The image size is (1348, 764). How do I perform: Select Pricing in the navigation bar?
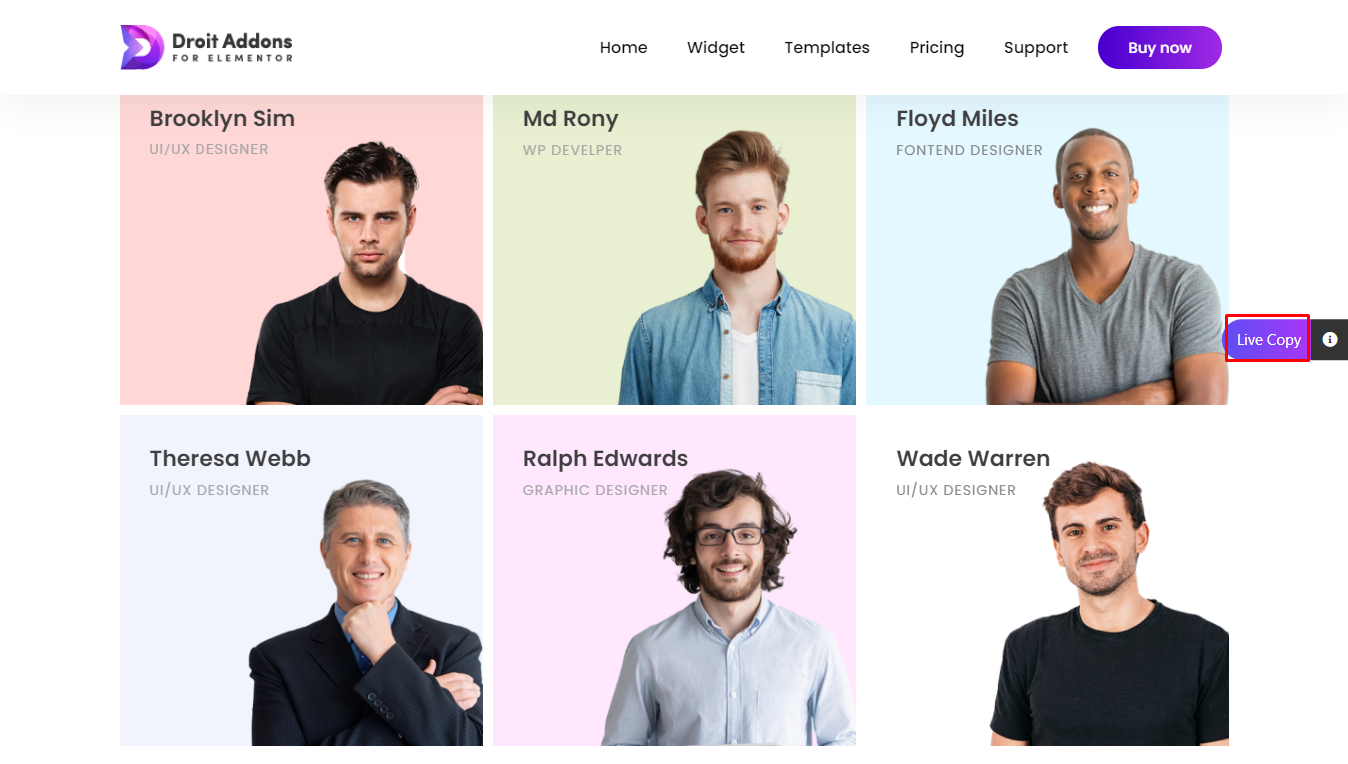pos(937,48)
